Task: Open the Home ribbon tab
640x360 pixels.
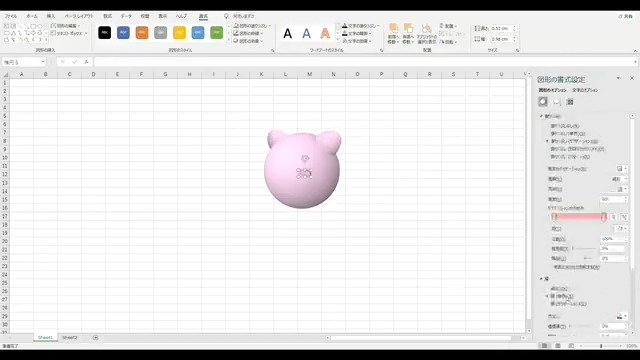Action: (32, 16)
